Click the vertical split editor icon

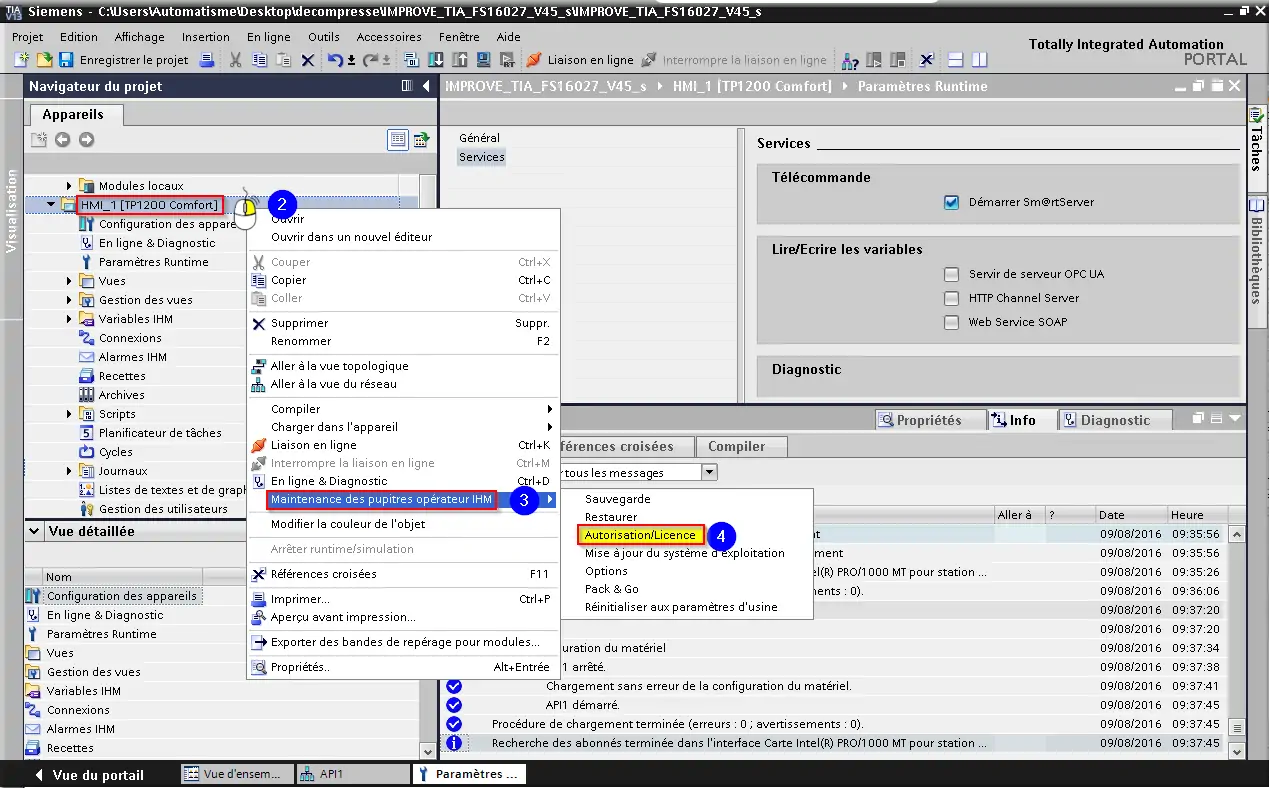pos(980,60)
